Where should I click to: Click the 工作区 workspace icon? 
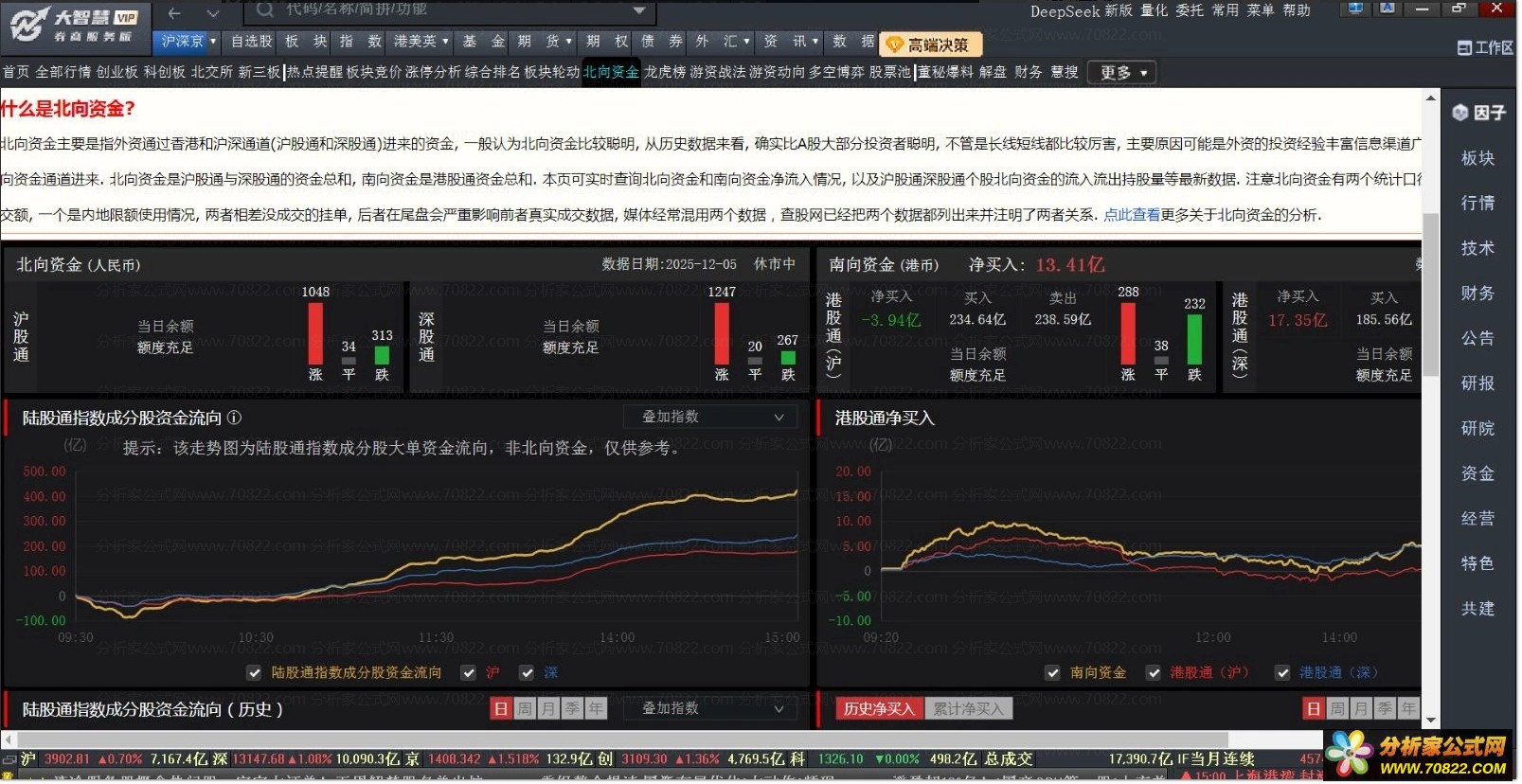(1484, 47)
